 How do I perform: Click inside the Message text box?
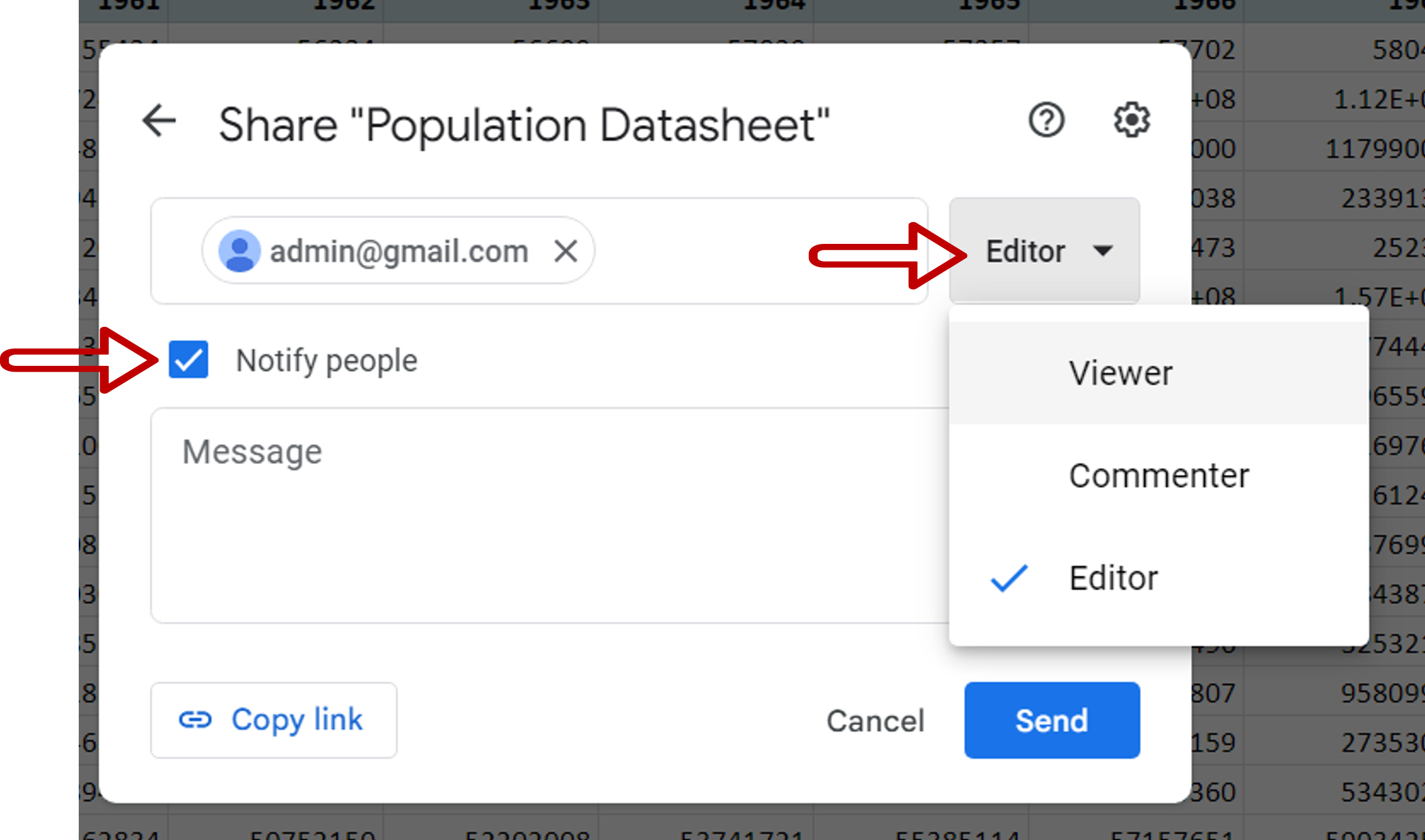[533, 521]
